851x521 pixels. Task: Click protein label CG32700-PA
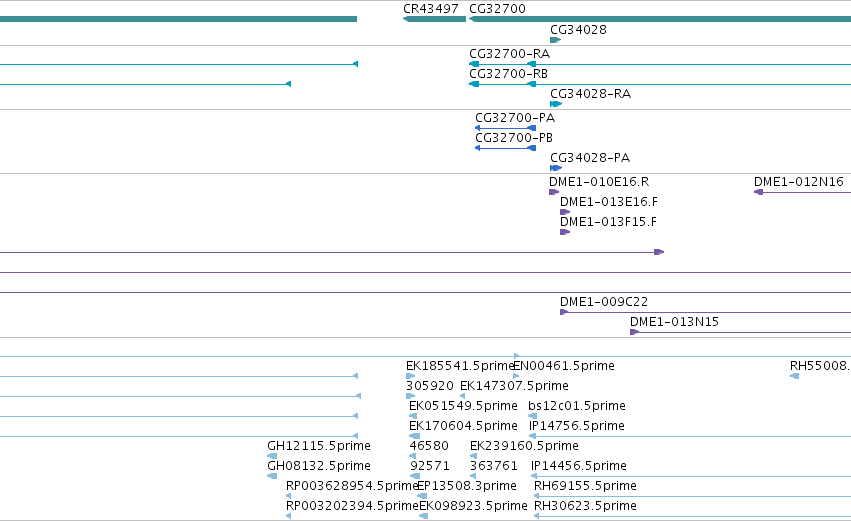515,118
